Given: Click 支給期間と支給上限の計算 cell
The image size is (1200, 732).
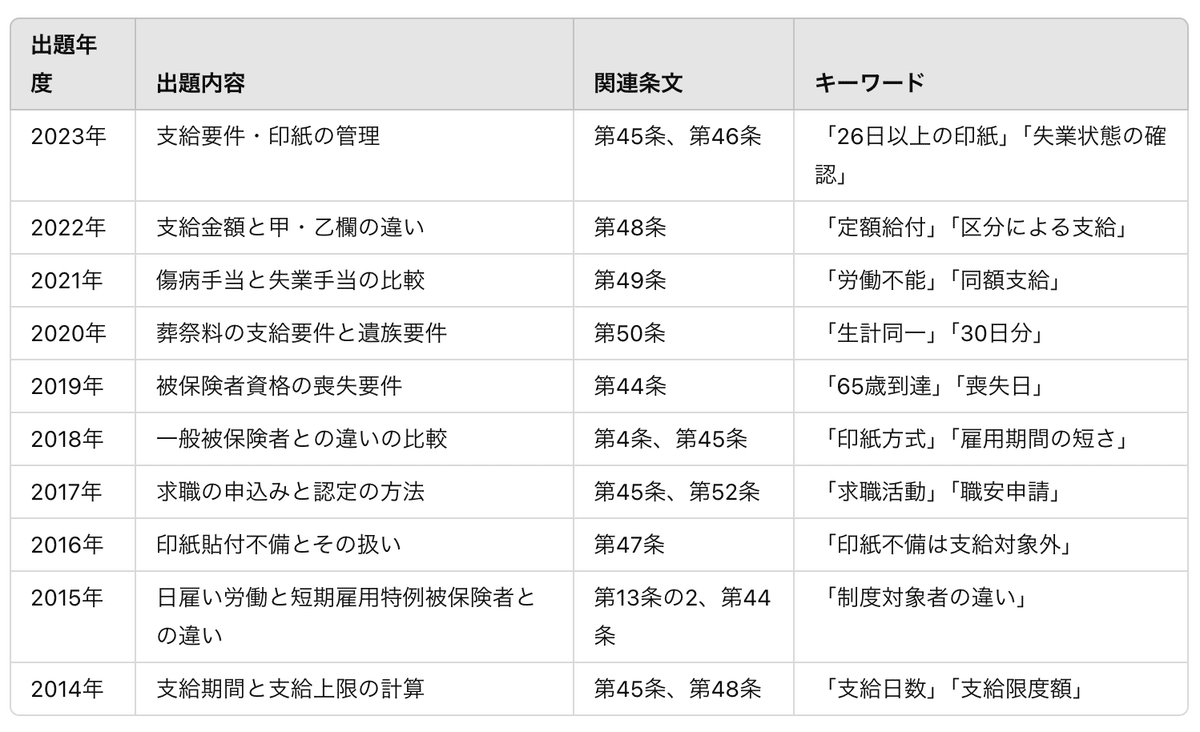Looking at the screenshot, I should click(x=290, y=689).
